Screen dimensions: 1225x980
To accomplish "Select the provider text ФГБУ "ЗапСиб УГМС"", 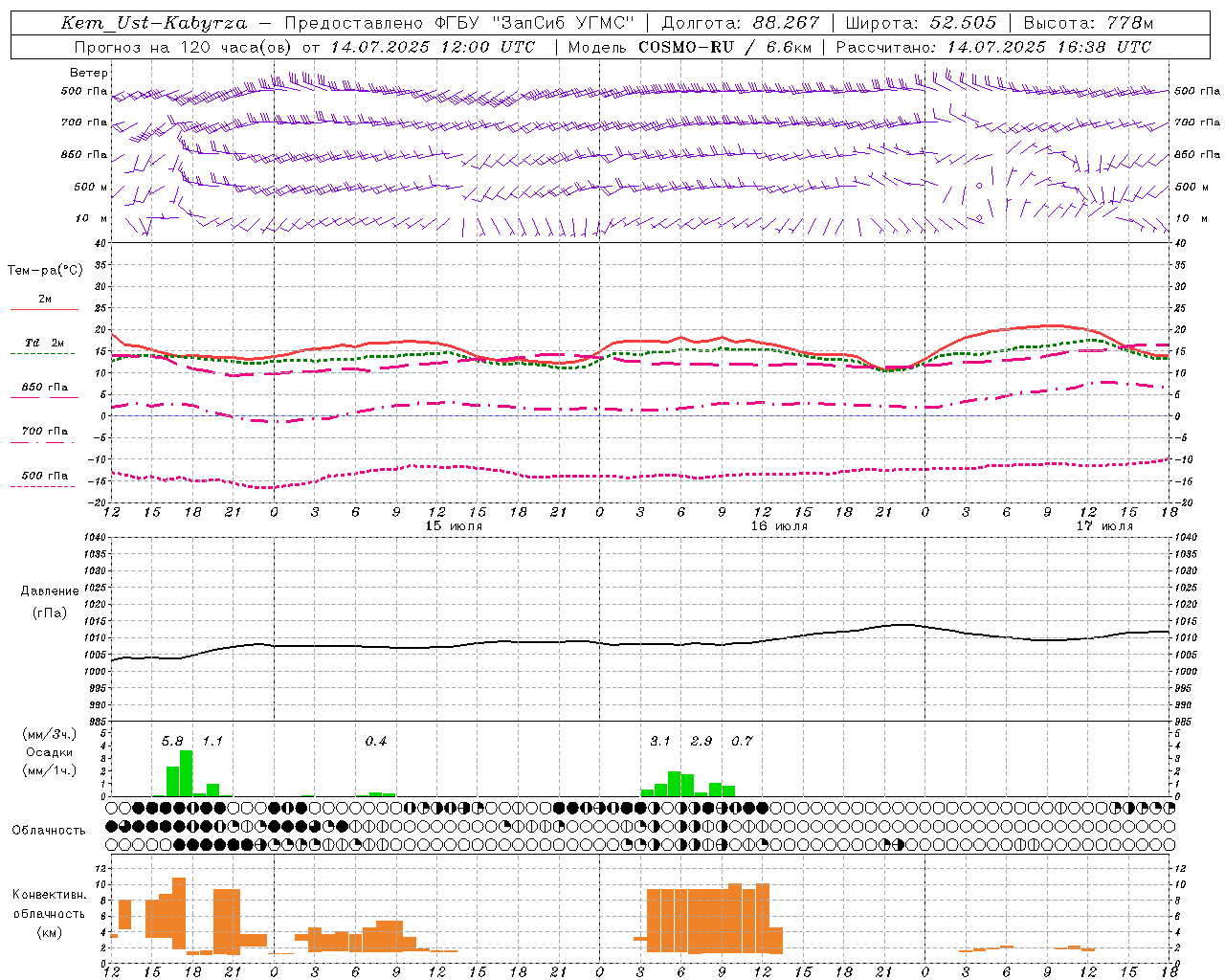I will click(x=535, y=23).
